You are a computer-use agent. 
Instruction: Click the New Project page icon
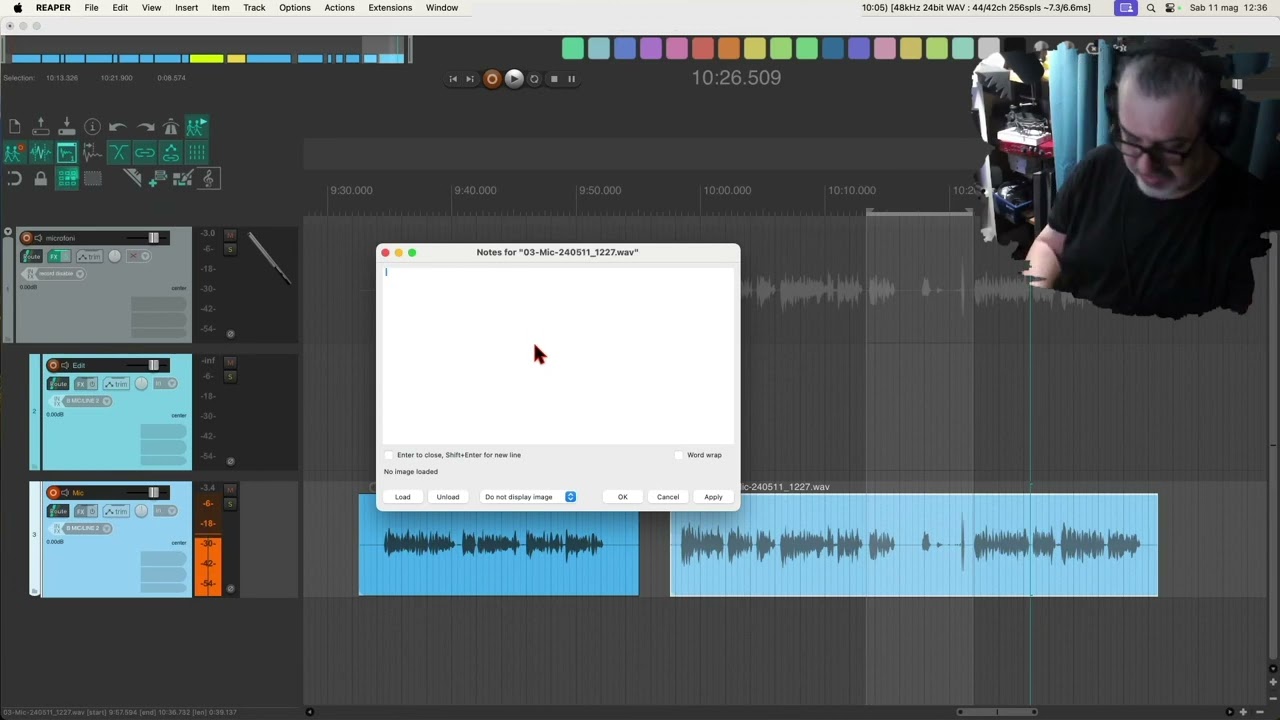click(14, 126)
